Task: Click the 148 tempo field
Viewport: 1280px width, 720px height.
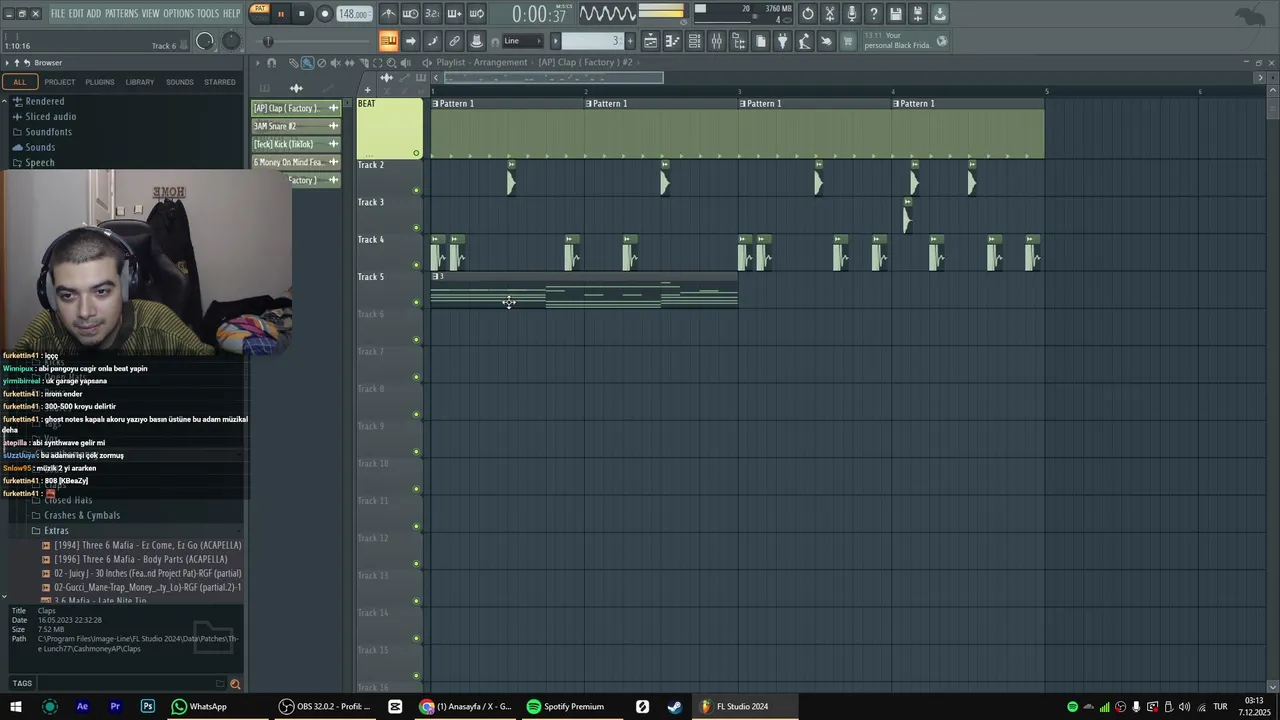Action: point(355,14)
